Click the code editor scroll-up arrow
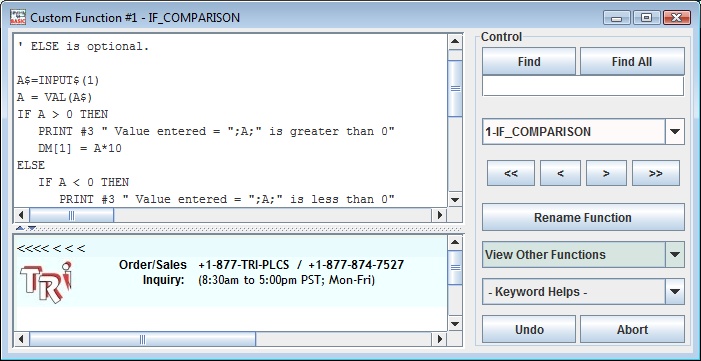The image size is (701, 361). pos(455,42)
